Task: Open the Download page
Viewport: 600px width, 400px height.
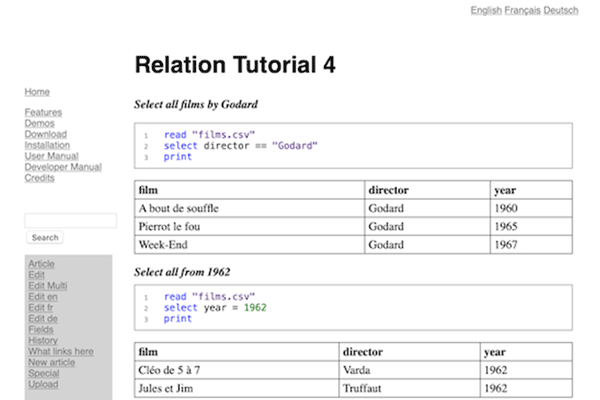Action: 46,135
